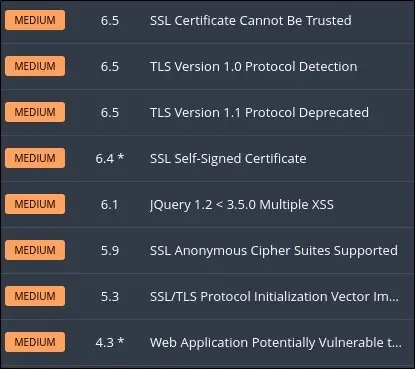Image resolution: width=415 pixels, height=369 pixels.
Task: Click MEDIUM badge for Web Application row
Action: tap(35, 342)
